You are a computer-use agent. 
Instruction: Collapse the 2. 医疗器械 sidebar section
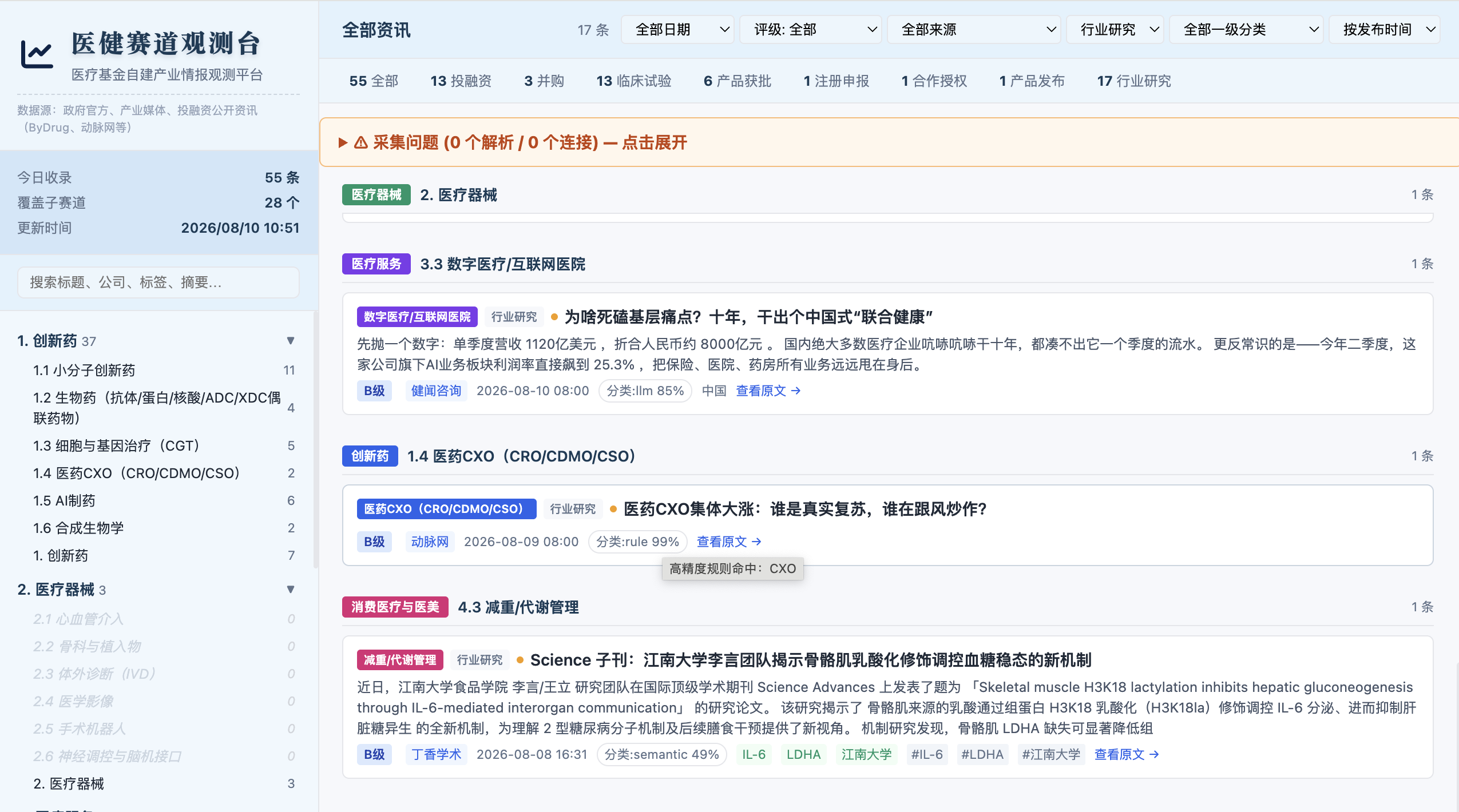tap(291, 590)
